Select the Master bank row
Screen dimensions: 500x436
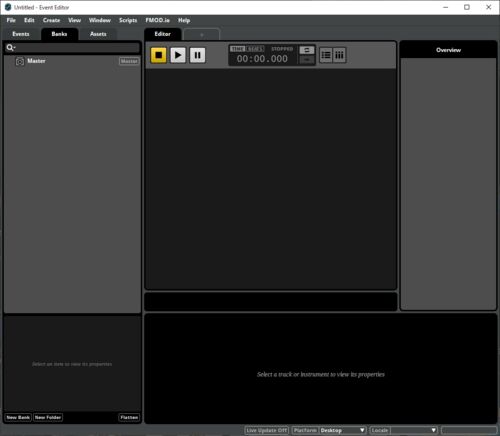tap(72, 61)
